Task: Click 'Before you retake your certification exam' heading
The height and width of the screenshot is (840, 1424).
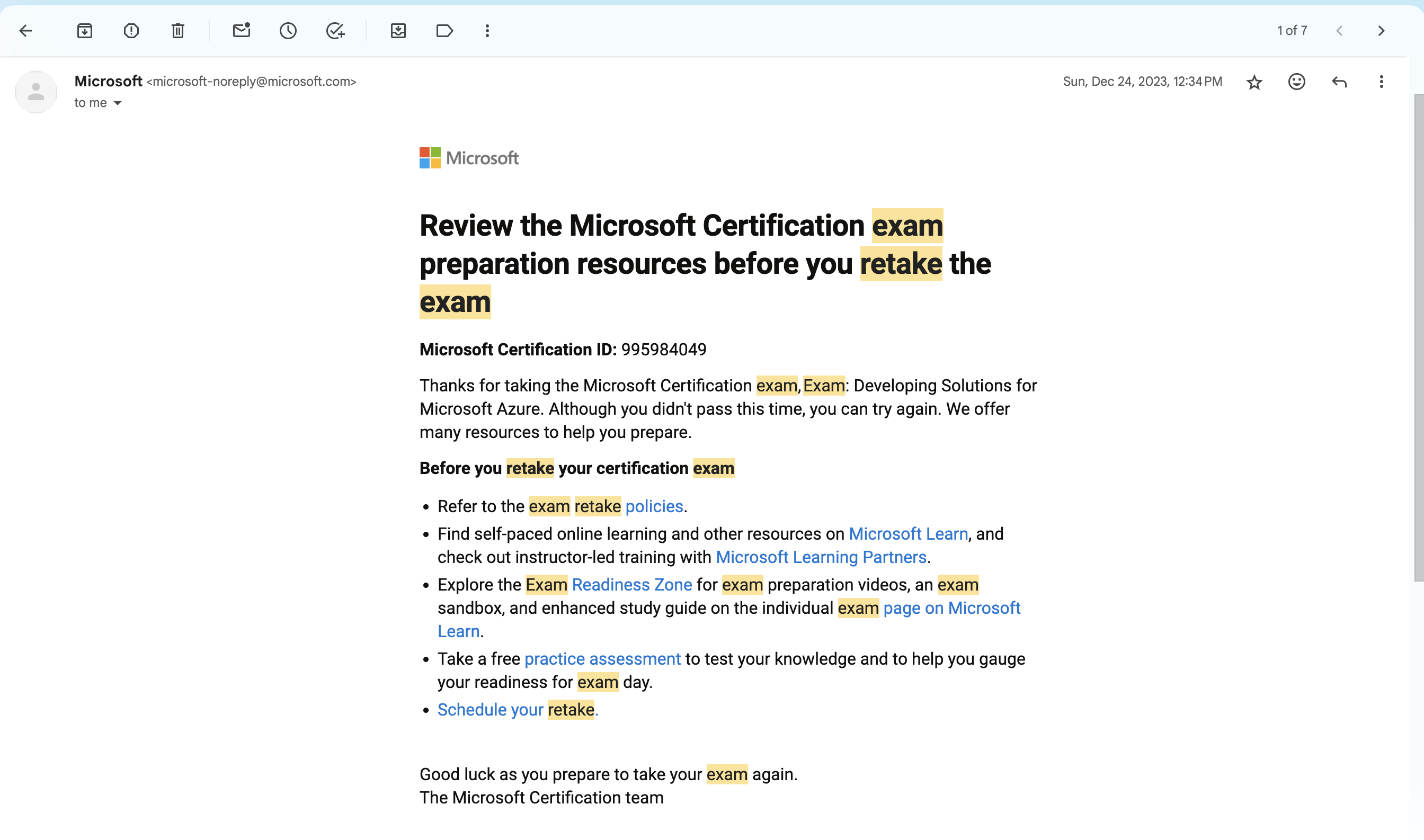Action: point(576,468)
